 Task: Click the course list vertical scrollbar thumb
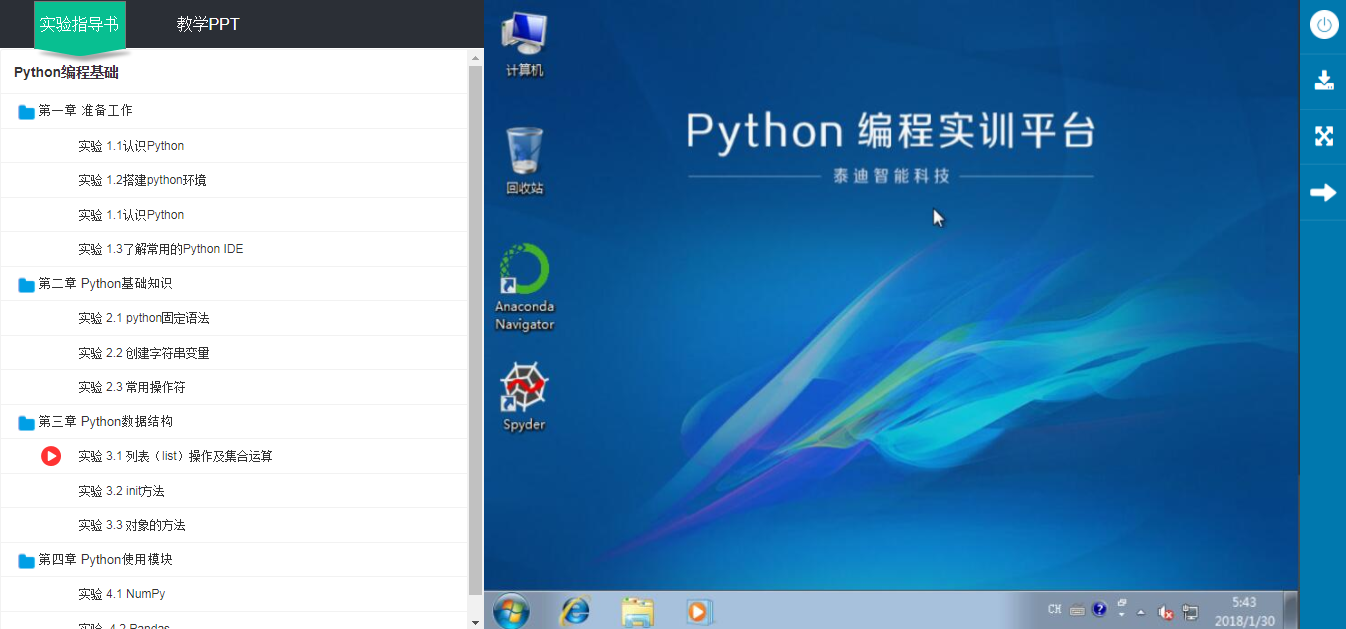(x=476, y=330)
